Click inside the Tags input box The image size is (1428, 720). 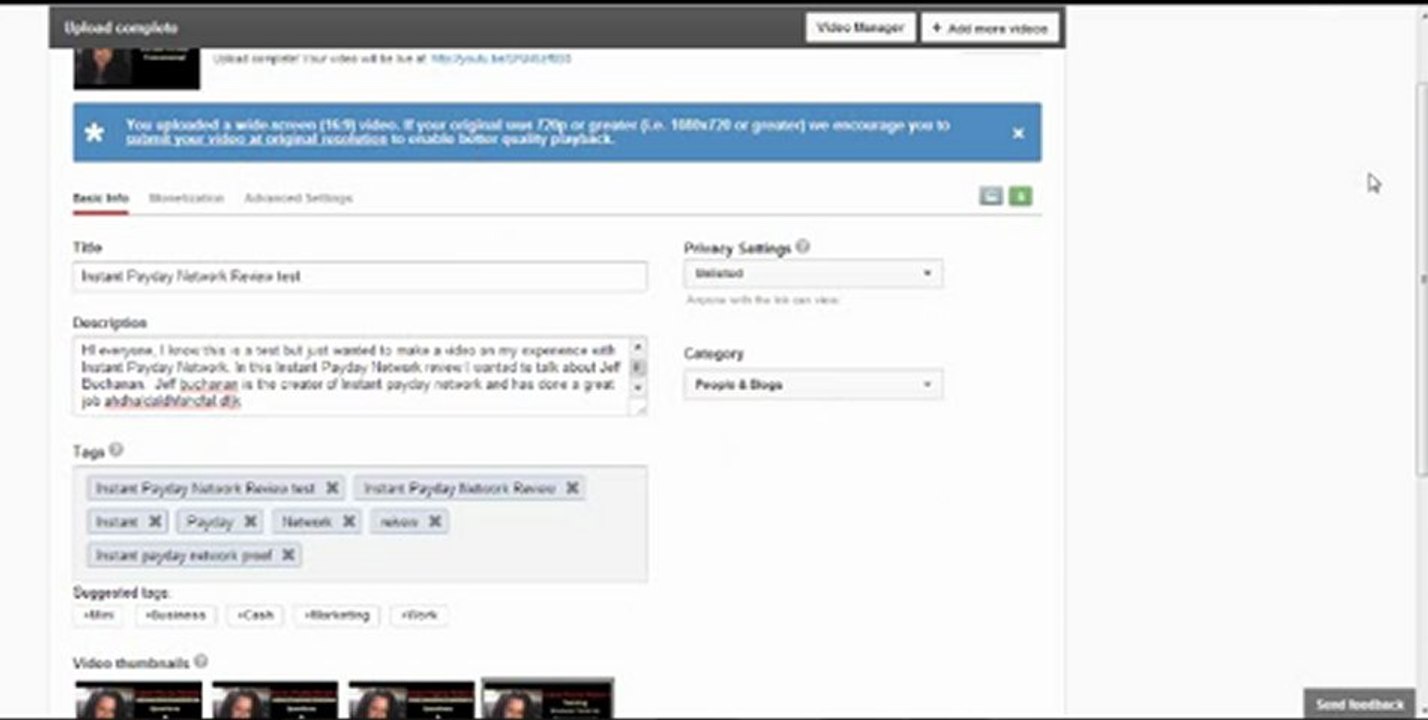point(360,523)
